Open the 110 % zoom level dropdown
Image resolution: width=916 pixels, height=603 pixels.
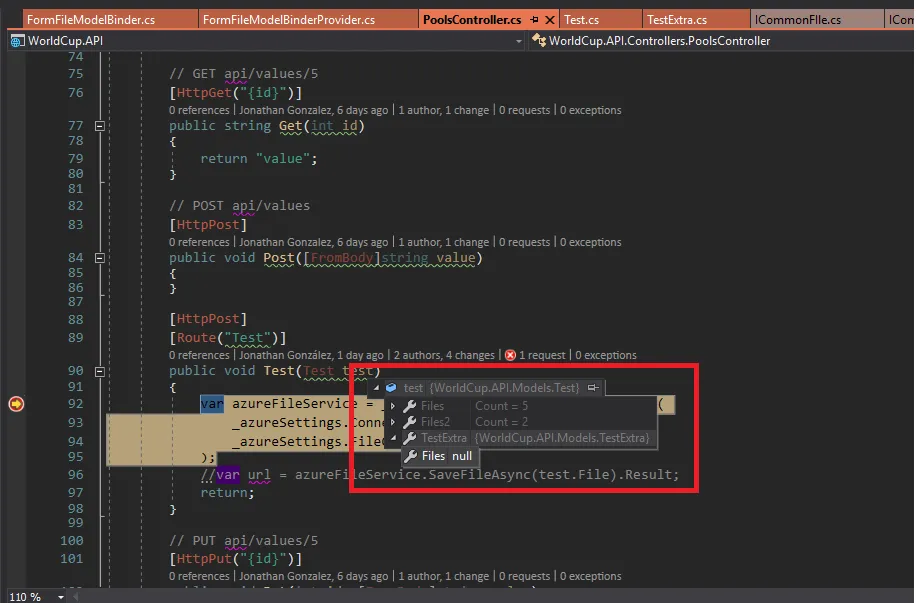pyautogui.click(x=60, y=597)
